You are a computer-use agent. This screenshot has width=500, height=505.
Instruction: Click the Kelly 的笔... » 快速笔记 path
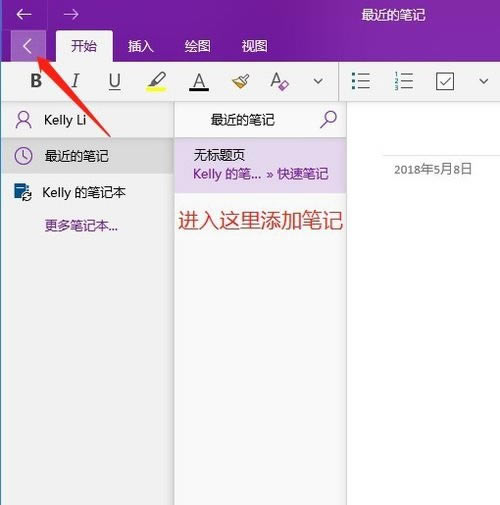tap(261, 174)
